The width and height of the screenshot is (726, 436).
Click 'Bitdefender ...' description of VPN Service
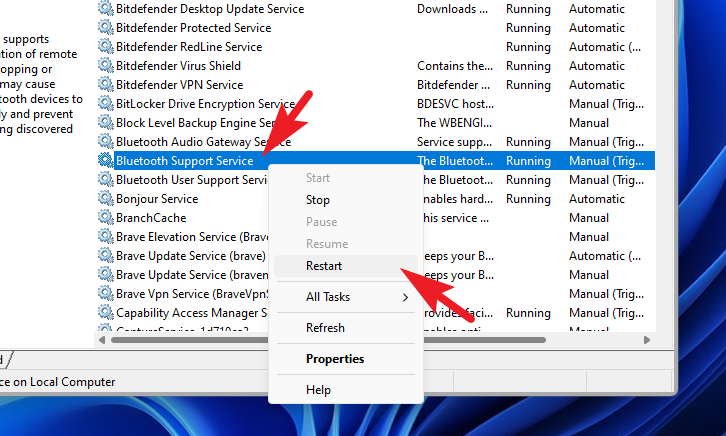453,85
